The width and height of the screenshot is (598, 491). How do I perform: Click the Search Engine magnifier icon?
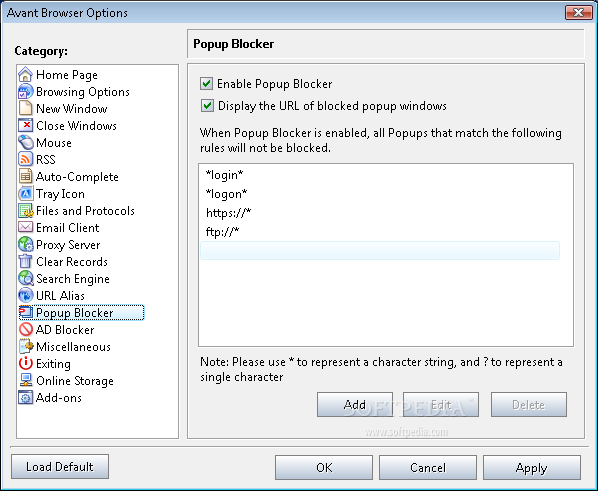[26, 279]
